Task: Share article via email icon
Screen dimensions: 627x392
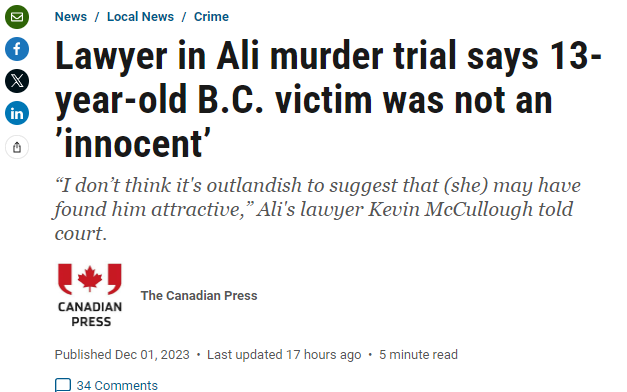Action: click(x=17, y=17)
